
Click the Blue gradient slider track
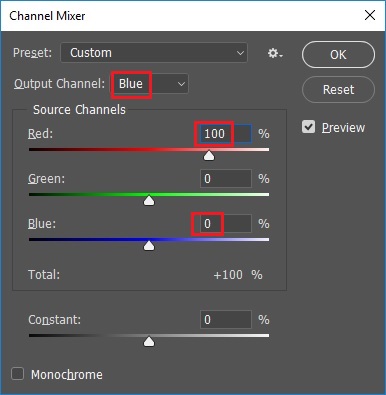tap(149, 239)
